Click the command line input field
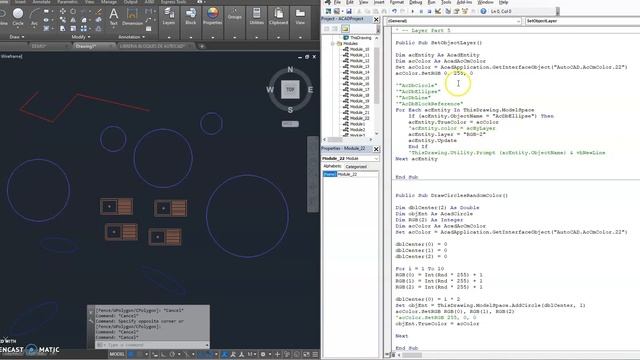The image size is (640, 360). coord(152,345)
